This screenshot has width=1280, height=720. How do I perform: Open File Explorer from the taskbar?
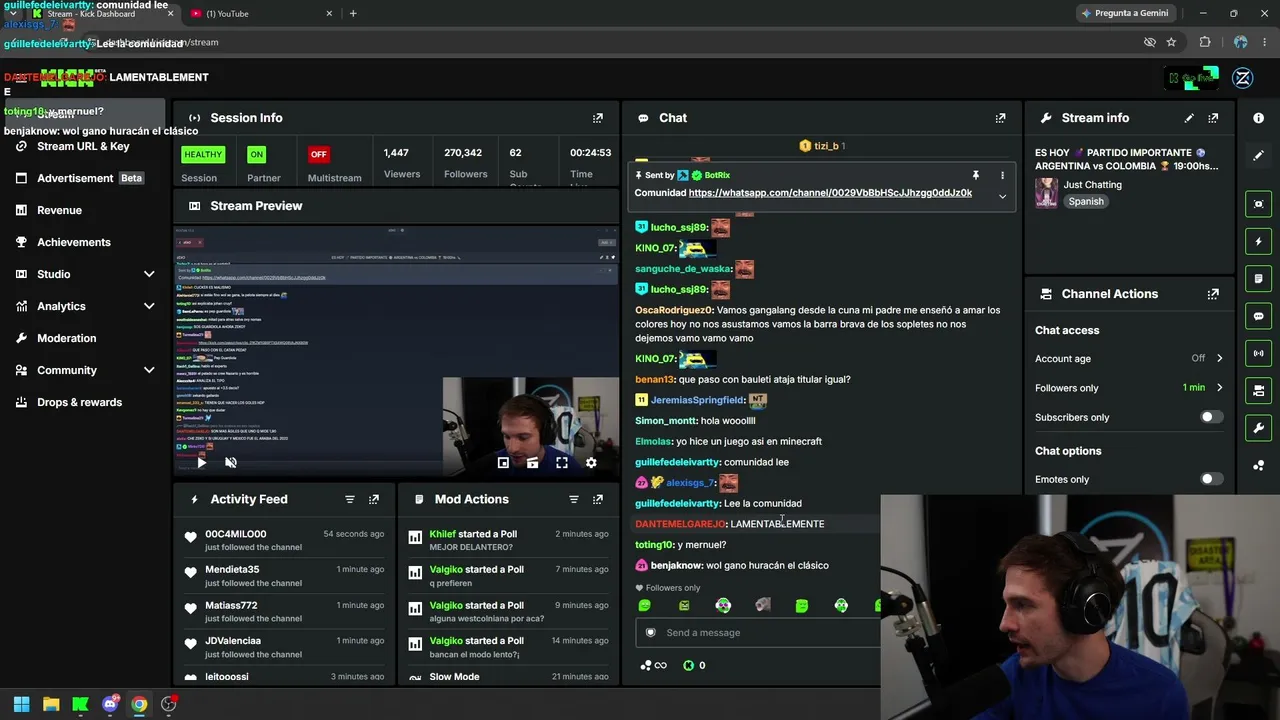[x=51, y=704]
